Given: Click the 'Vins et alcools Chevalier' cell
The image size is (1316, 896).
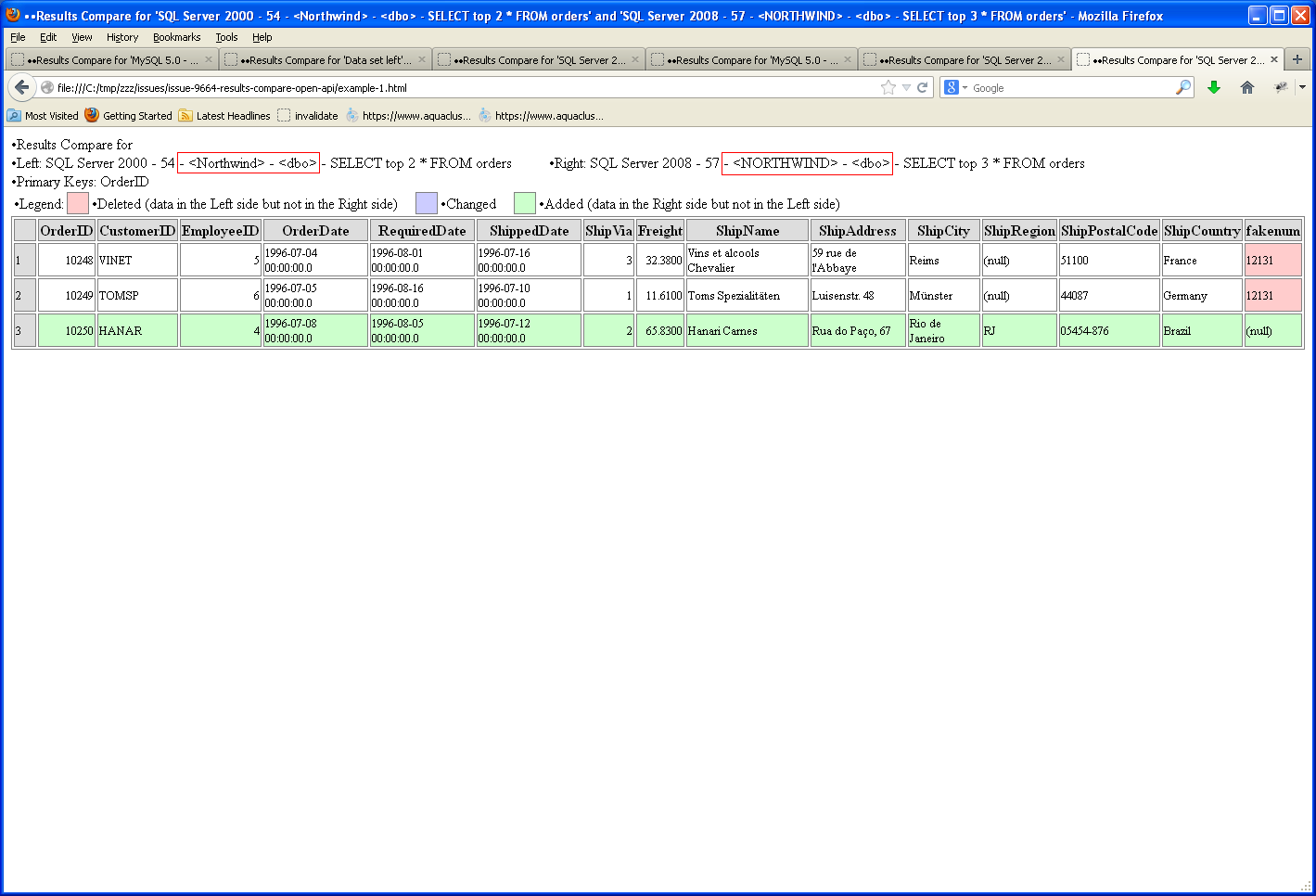Looking at the screenshot, I should click(x=747, y=261).
